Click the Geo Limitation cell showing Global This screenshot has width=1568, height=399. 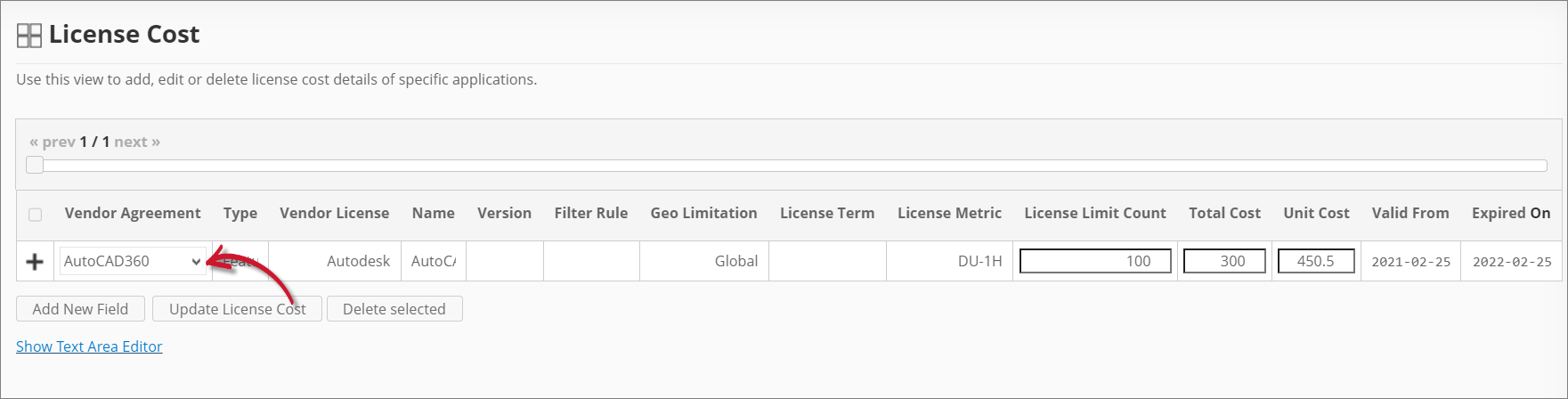735,261
